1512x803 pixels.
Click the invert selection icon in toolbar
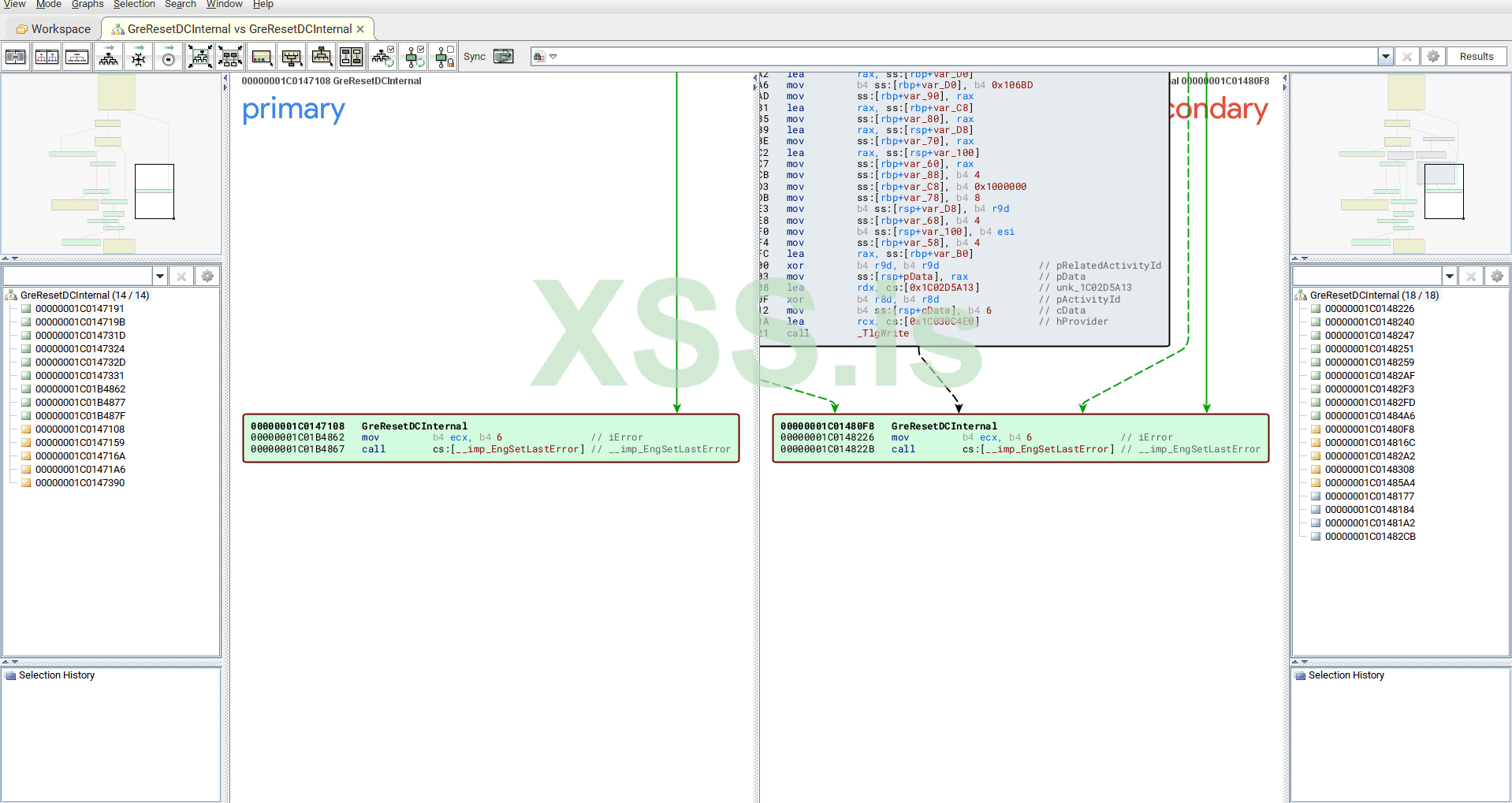point(352,57)
